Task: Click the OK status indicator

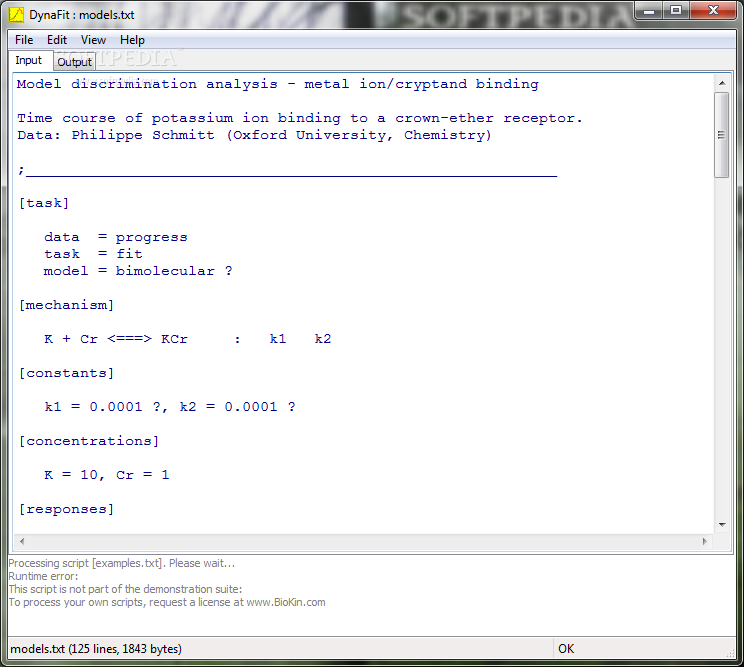Action: point(566,648)
